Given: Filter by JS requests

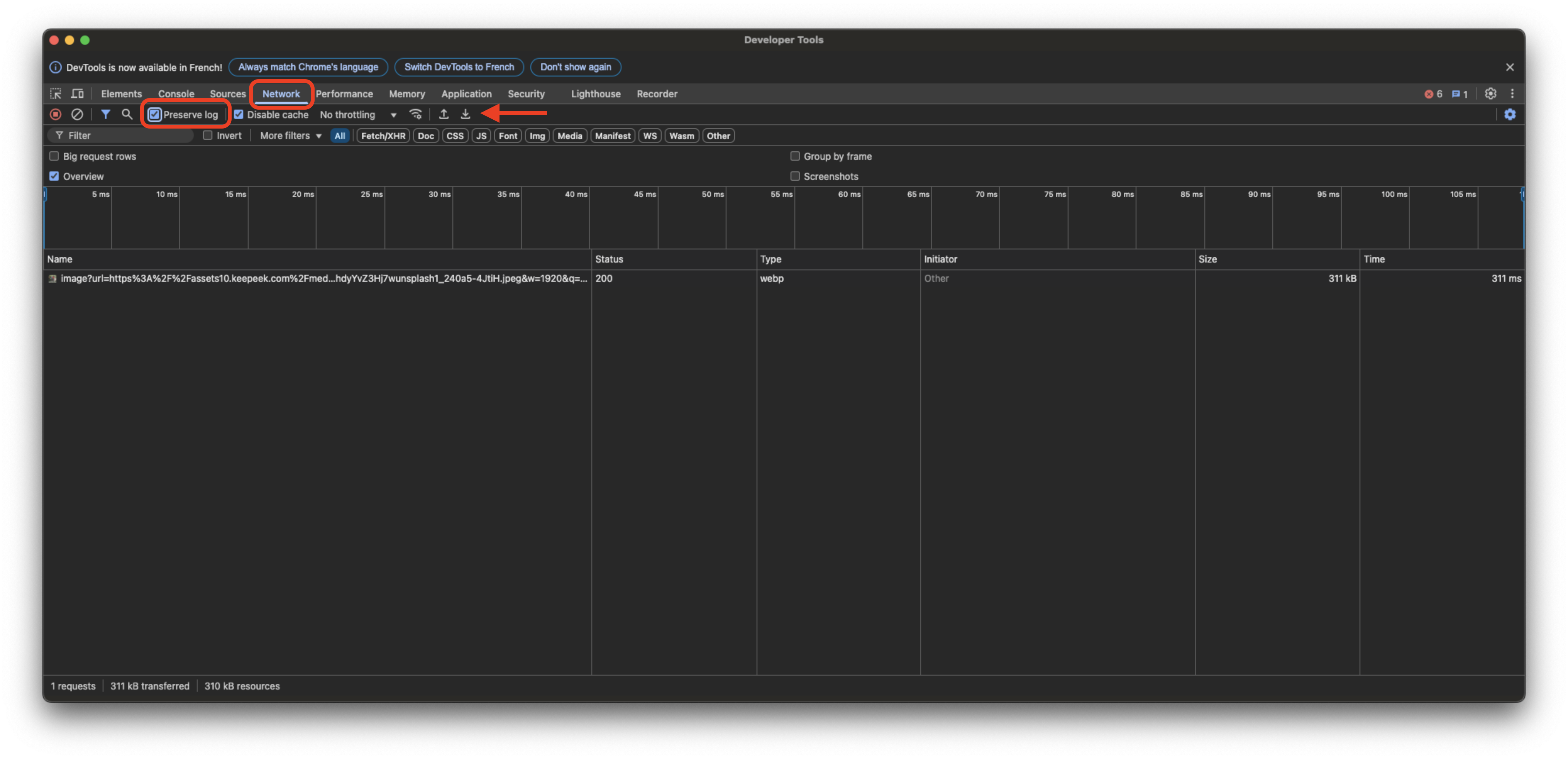Looking at the screenshot, I should (x=481, y=136).
